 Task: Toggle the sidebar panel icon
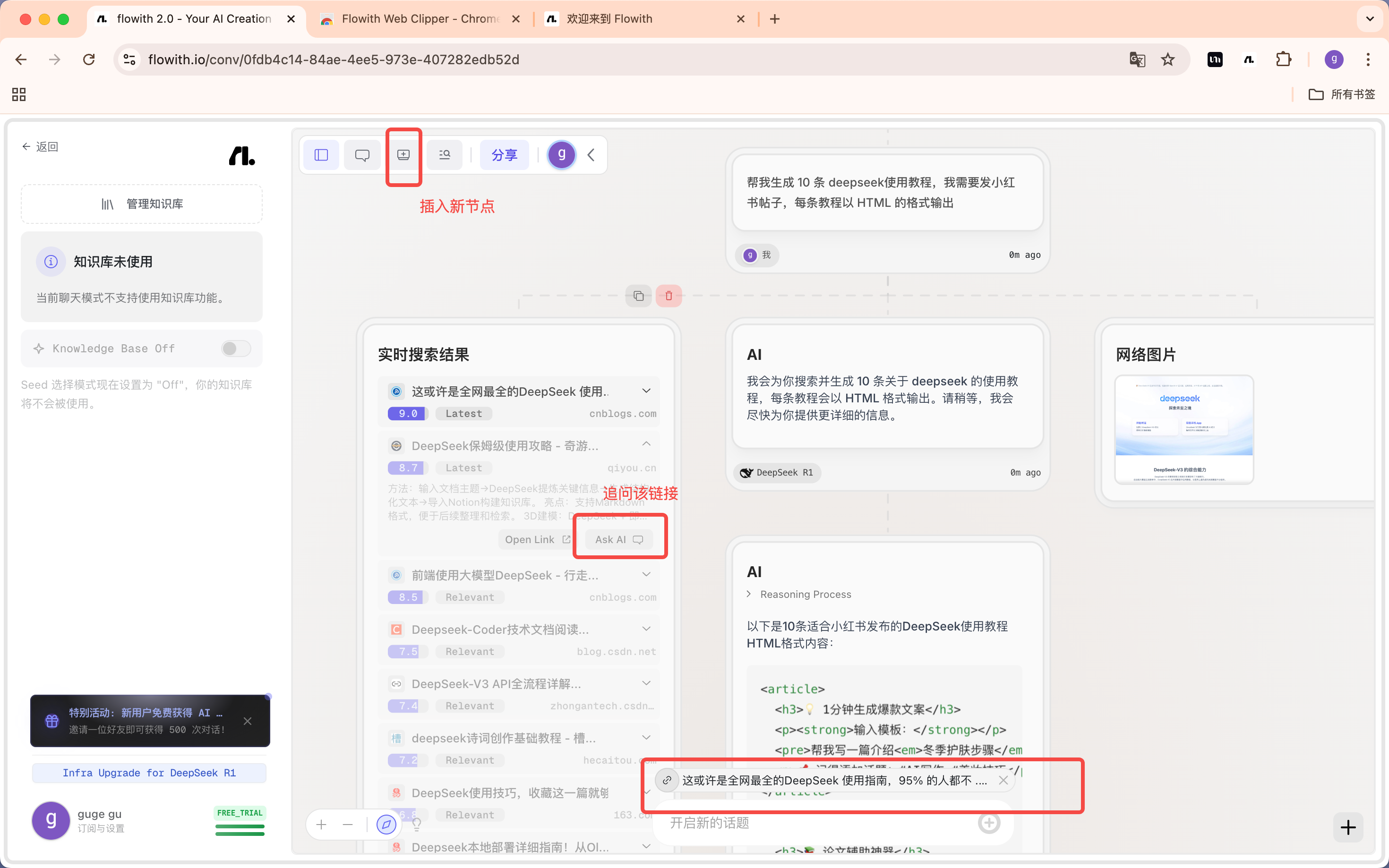321,155
